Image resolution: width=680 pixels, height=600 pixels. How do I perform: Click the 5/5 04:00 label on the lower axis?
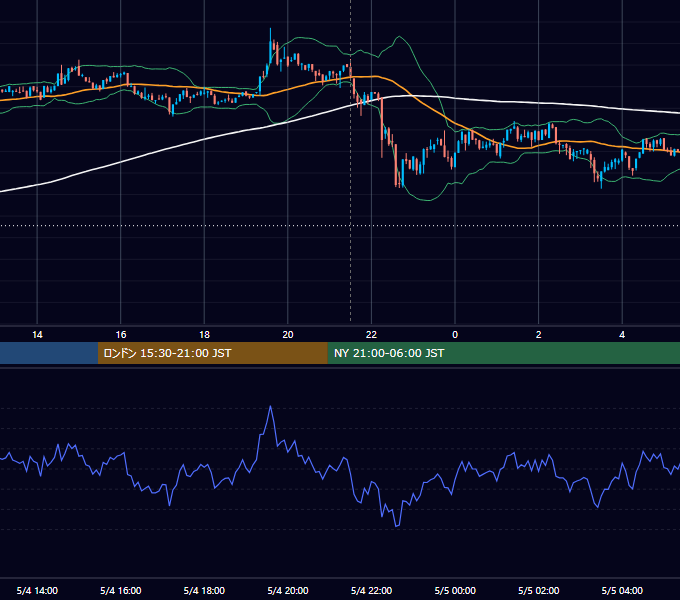tap(622, 590)
